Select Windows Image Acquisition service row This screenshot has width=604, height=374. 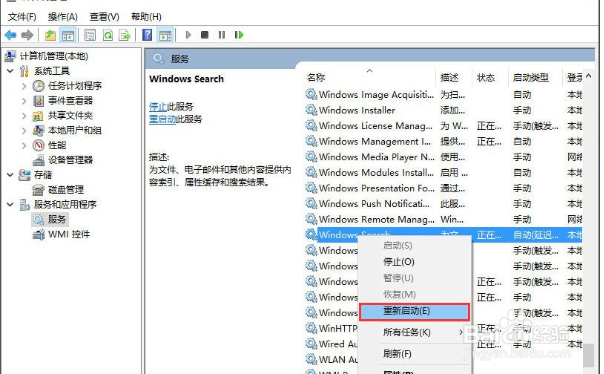pyautogui.click(x=444, y=94)
